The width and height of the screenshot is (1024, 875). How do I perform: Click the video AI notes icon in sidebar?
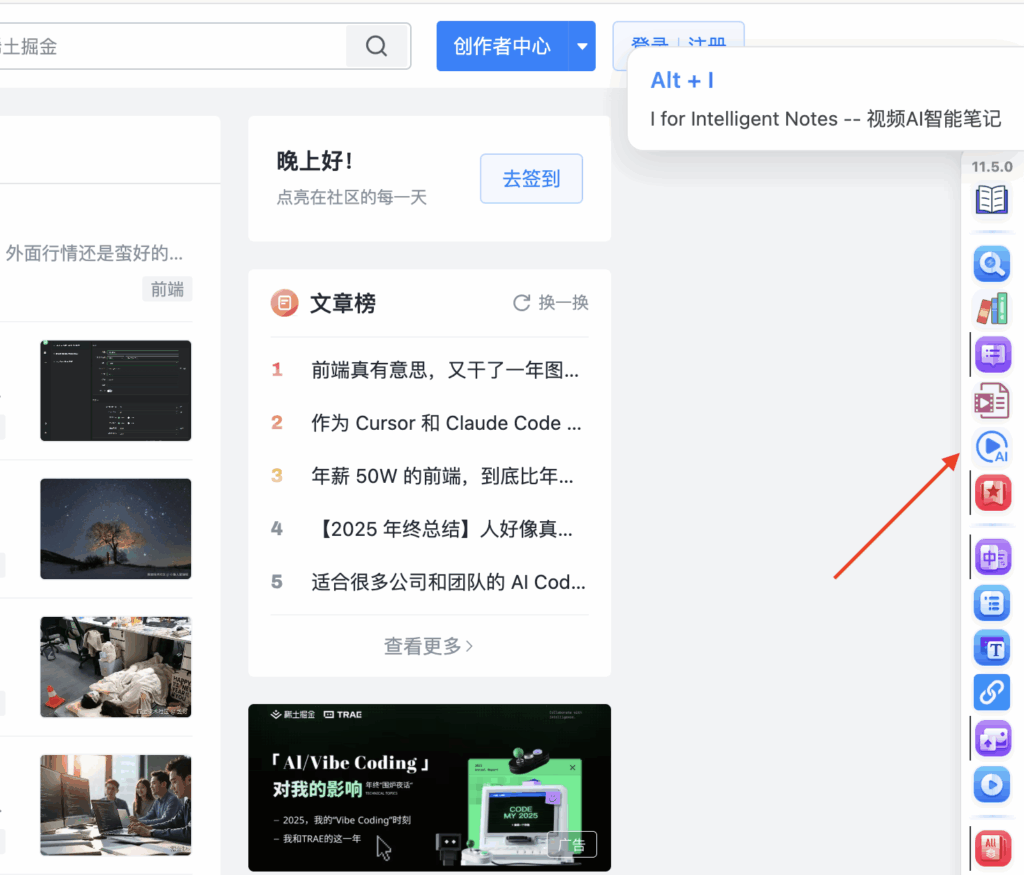click(x=992, y=447)
